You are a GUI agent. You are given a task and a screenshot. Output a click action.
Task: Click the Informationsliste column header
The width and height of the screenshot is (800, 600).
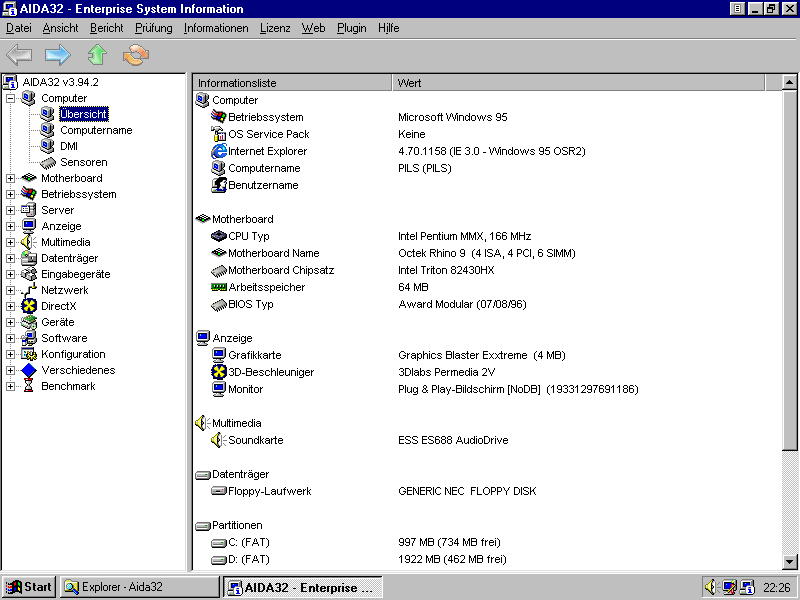pos(292,83)
